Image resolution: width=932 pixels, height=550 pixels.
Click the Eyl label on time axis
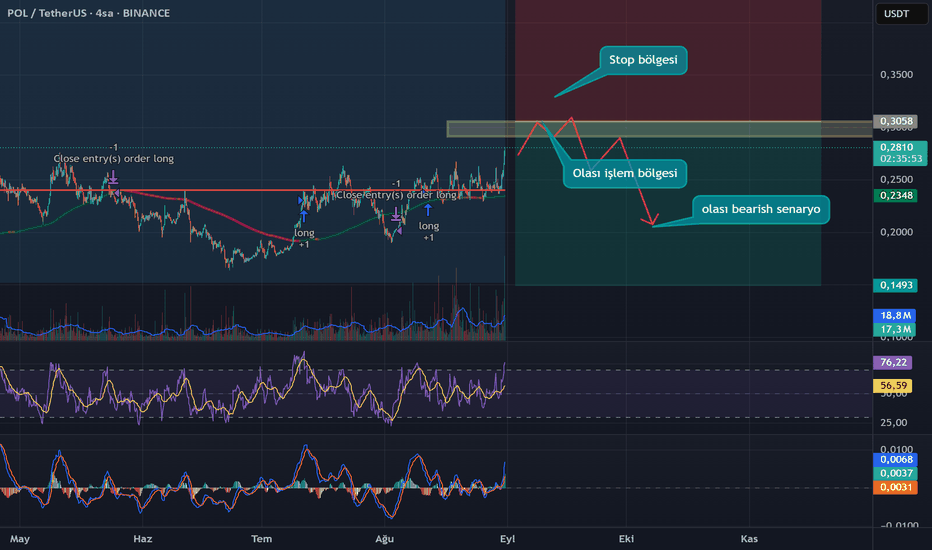pyautogui.click(x=507, y=539)
